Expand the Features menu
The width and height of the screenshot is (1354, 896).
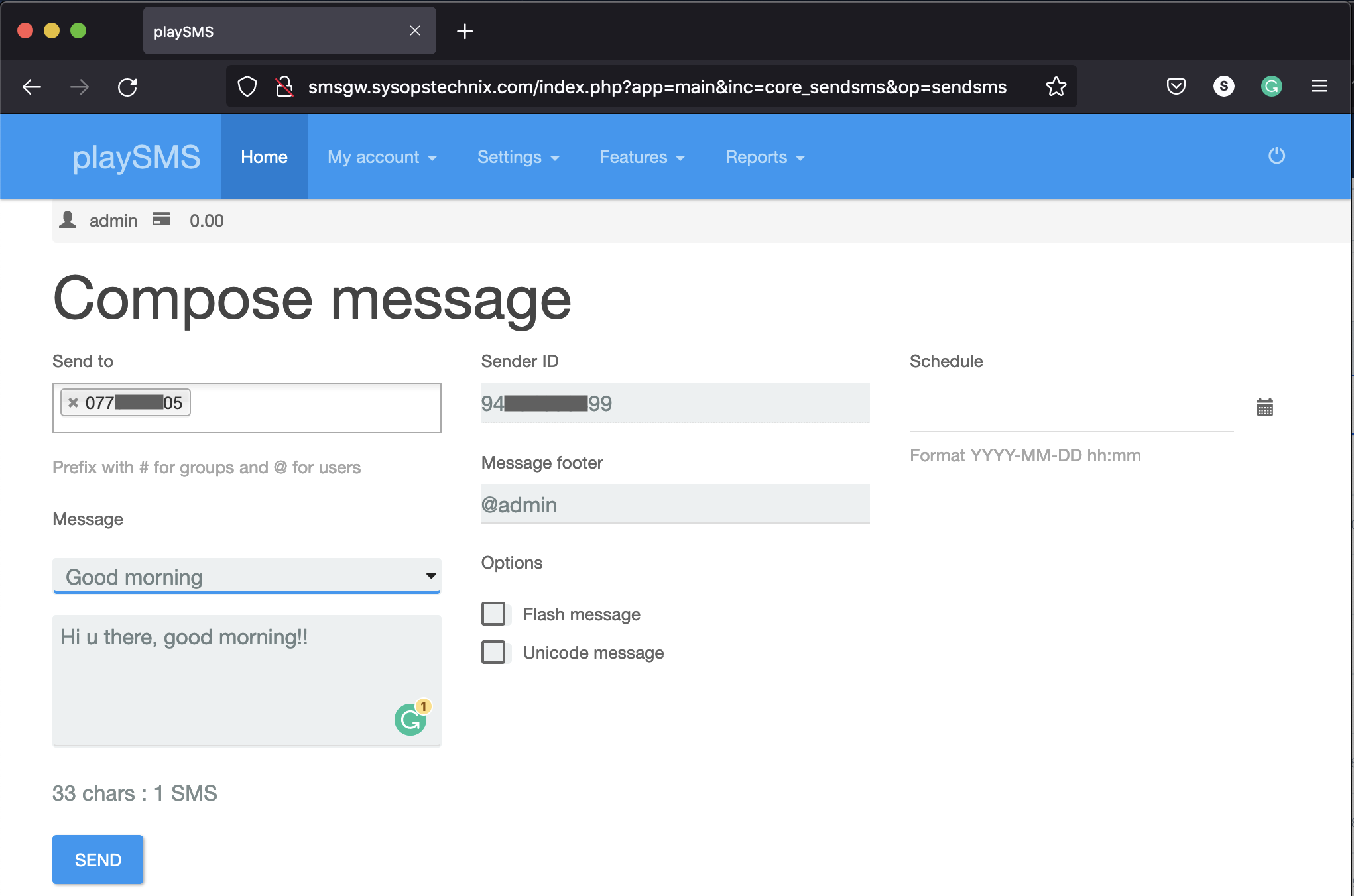click(x=643, y=157)
